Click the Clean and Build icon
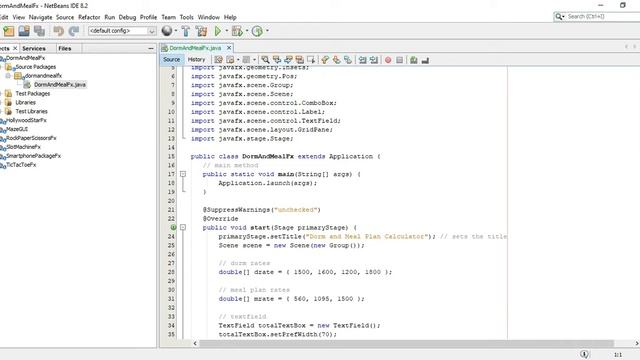Viewport: 640px width, 360px height. click(201, 31)
